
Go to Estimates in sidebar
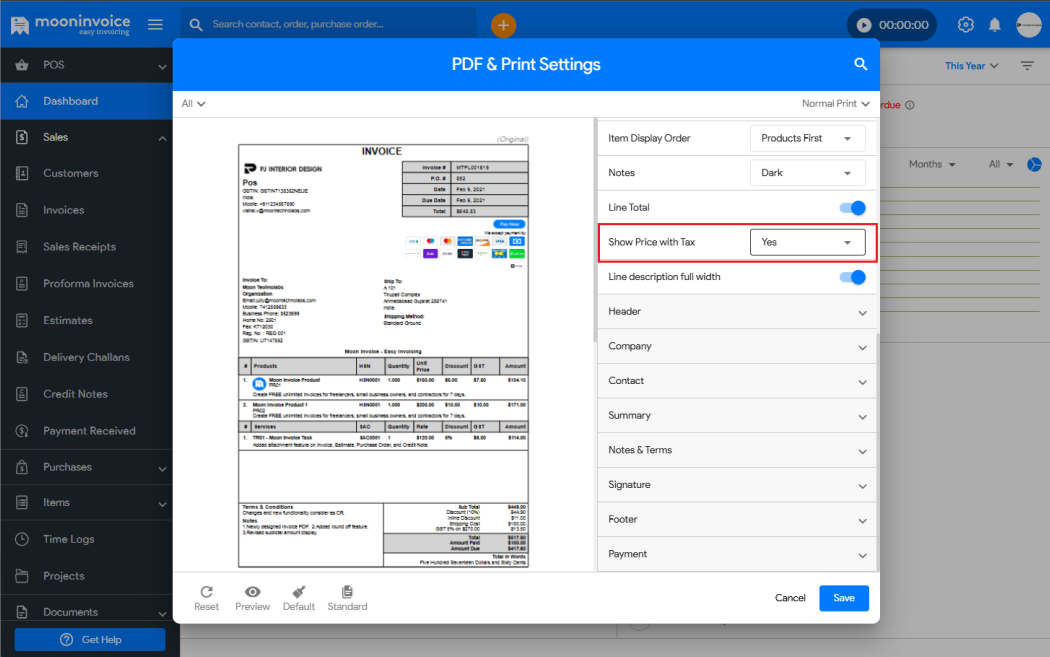click(67, 320)
